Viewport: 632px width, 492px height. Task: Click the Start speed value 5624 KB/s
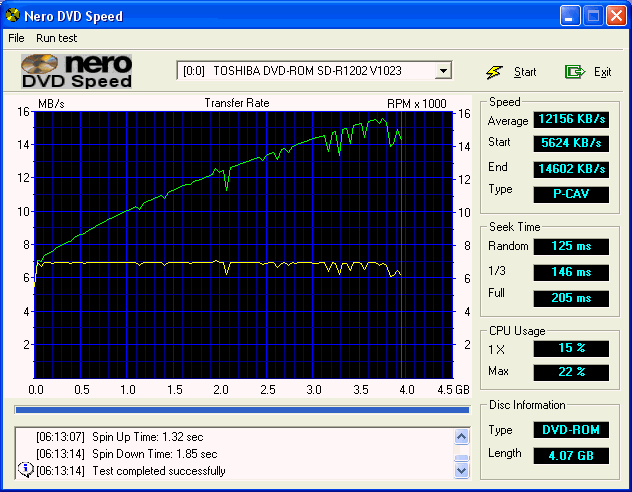point(571,143)
